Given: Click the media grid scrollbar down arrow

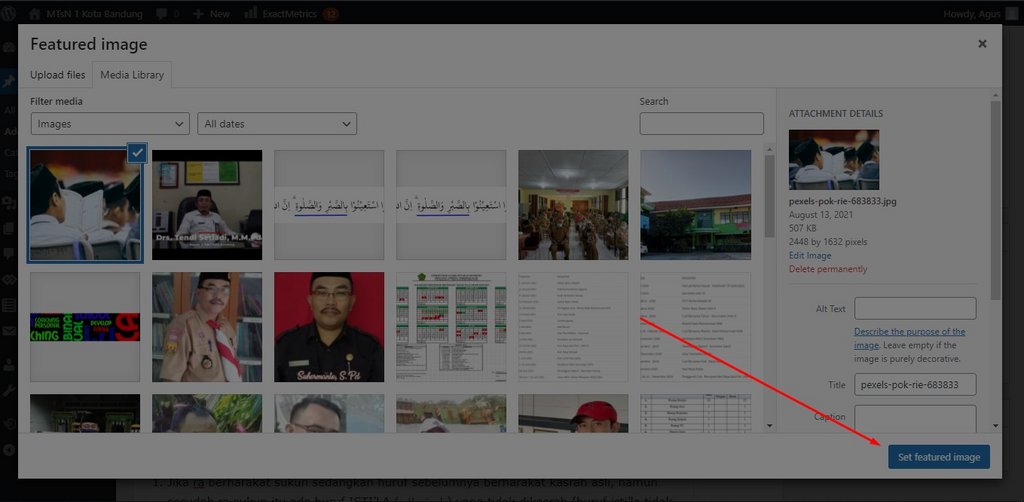Looking at the screenshot, I should coord(769,426).
